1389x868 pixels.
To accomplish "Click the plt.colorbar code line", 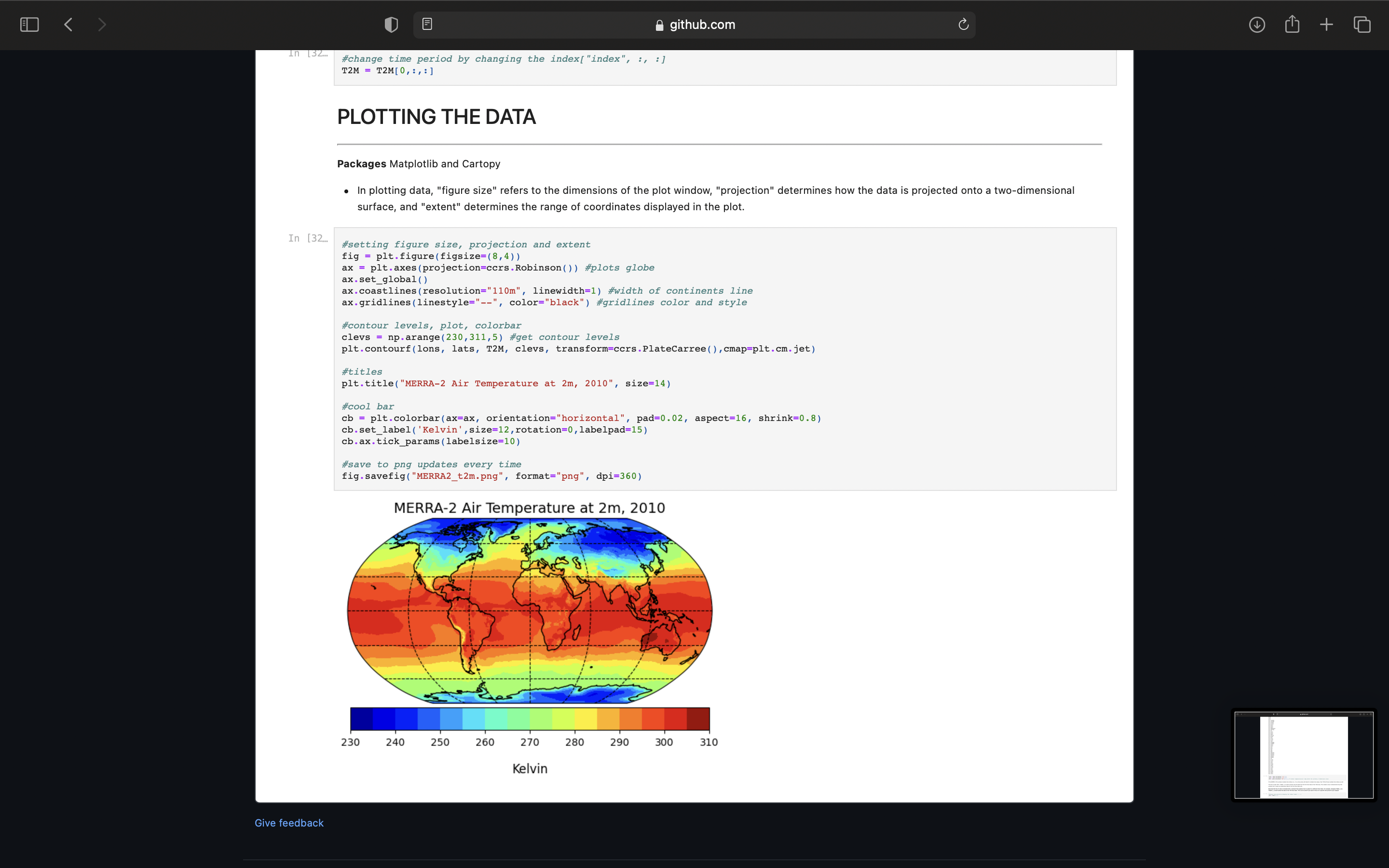I will pyautogui.click(x=582, y=418).
